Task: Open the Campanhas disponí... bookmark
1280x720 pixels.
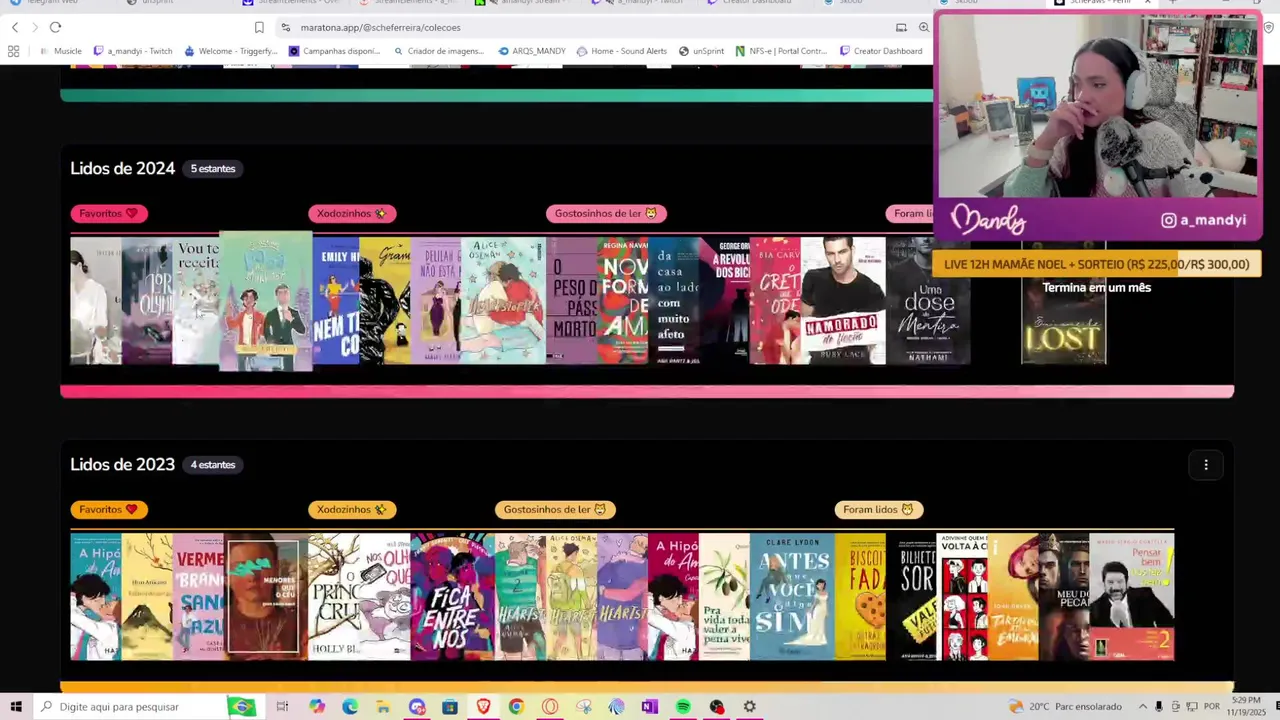Action: click(335, 51)
